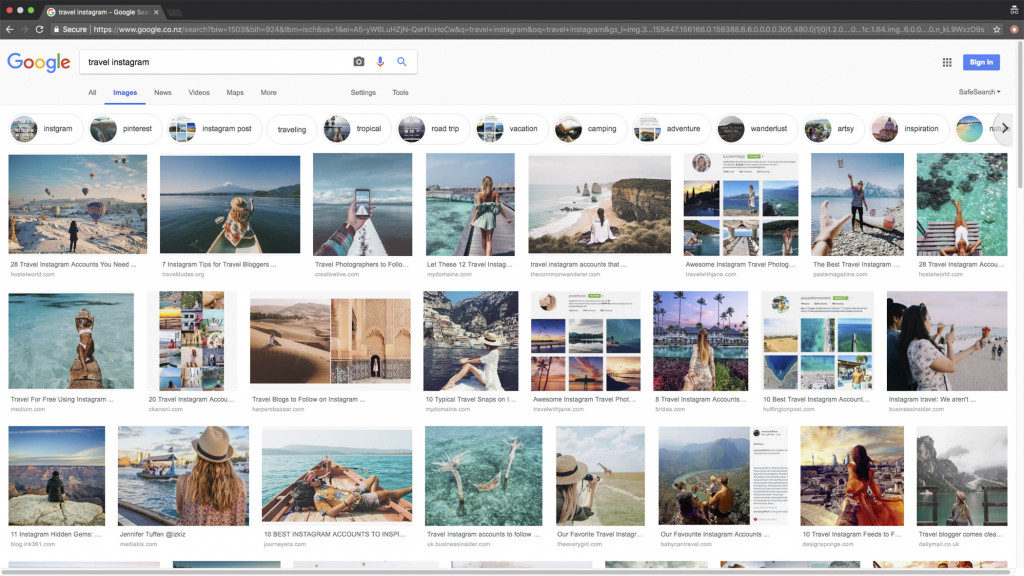Image resolution: width=1024 pixels, height=576 pixels.
Task: Click the blue magnifier search icon
Action: [x=402, y=61]
